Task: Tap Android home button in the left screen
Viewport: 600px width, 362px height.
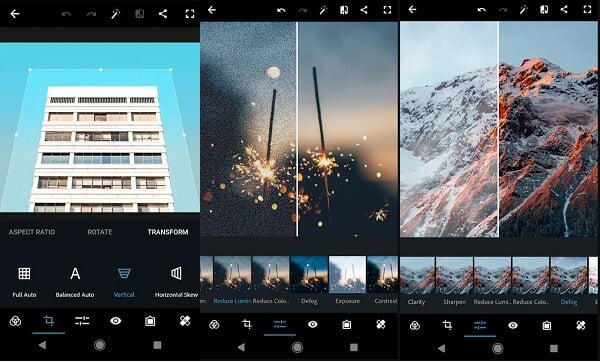Action: (99, 345)
